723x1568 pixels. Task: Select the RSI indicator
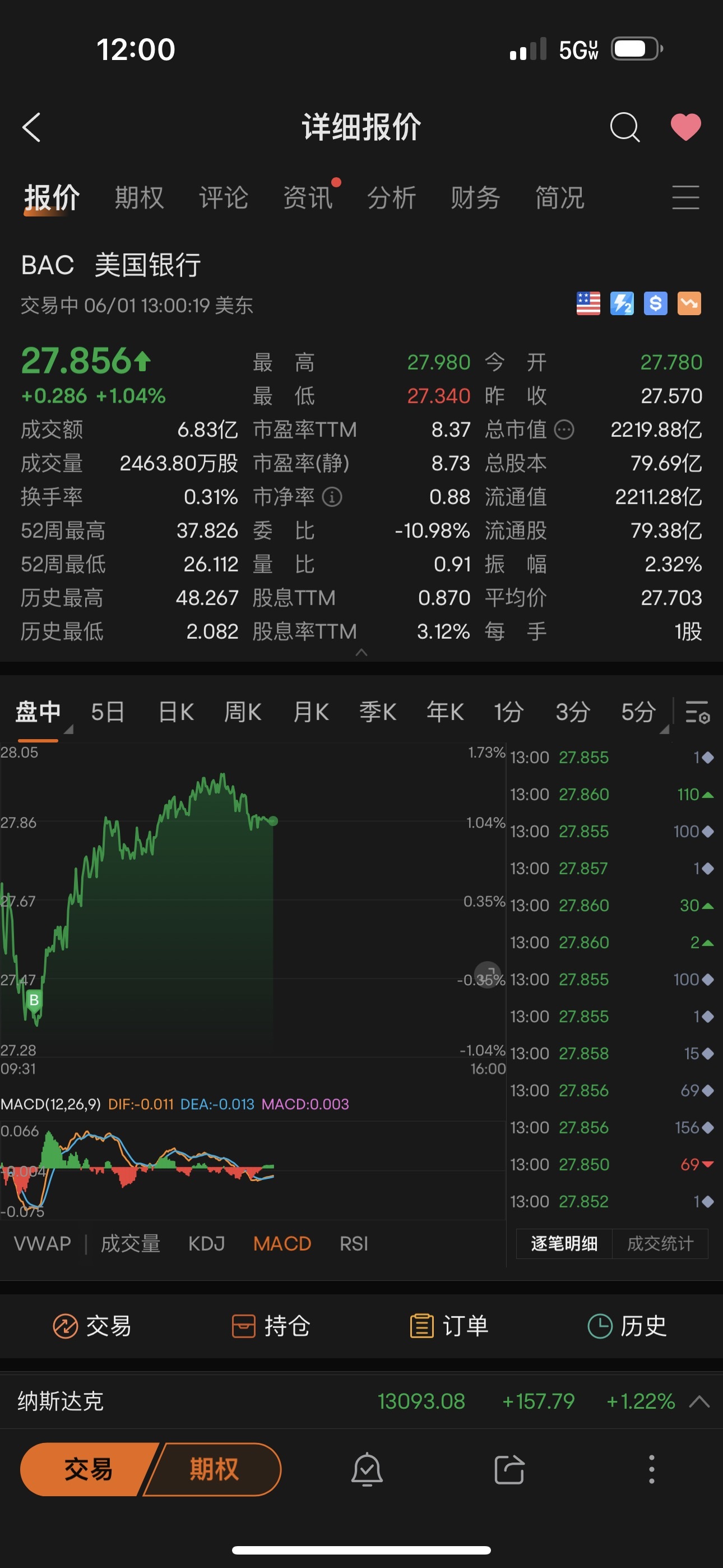pos(354,1243)
